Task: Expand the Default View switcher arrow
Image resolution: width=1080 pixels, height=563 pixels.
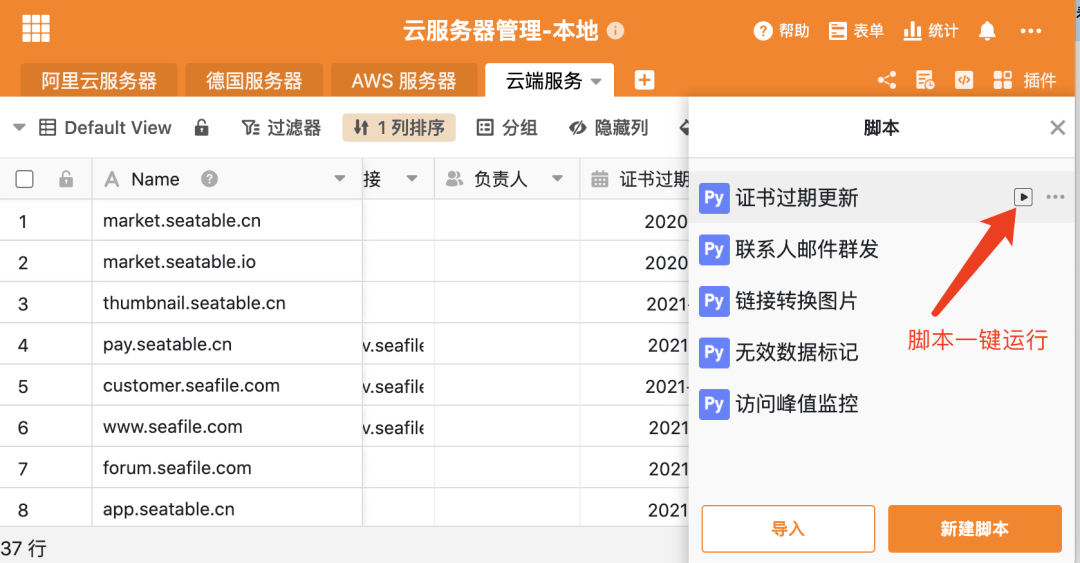Action: pos(19,128)
